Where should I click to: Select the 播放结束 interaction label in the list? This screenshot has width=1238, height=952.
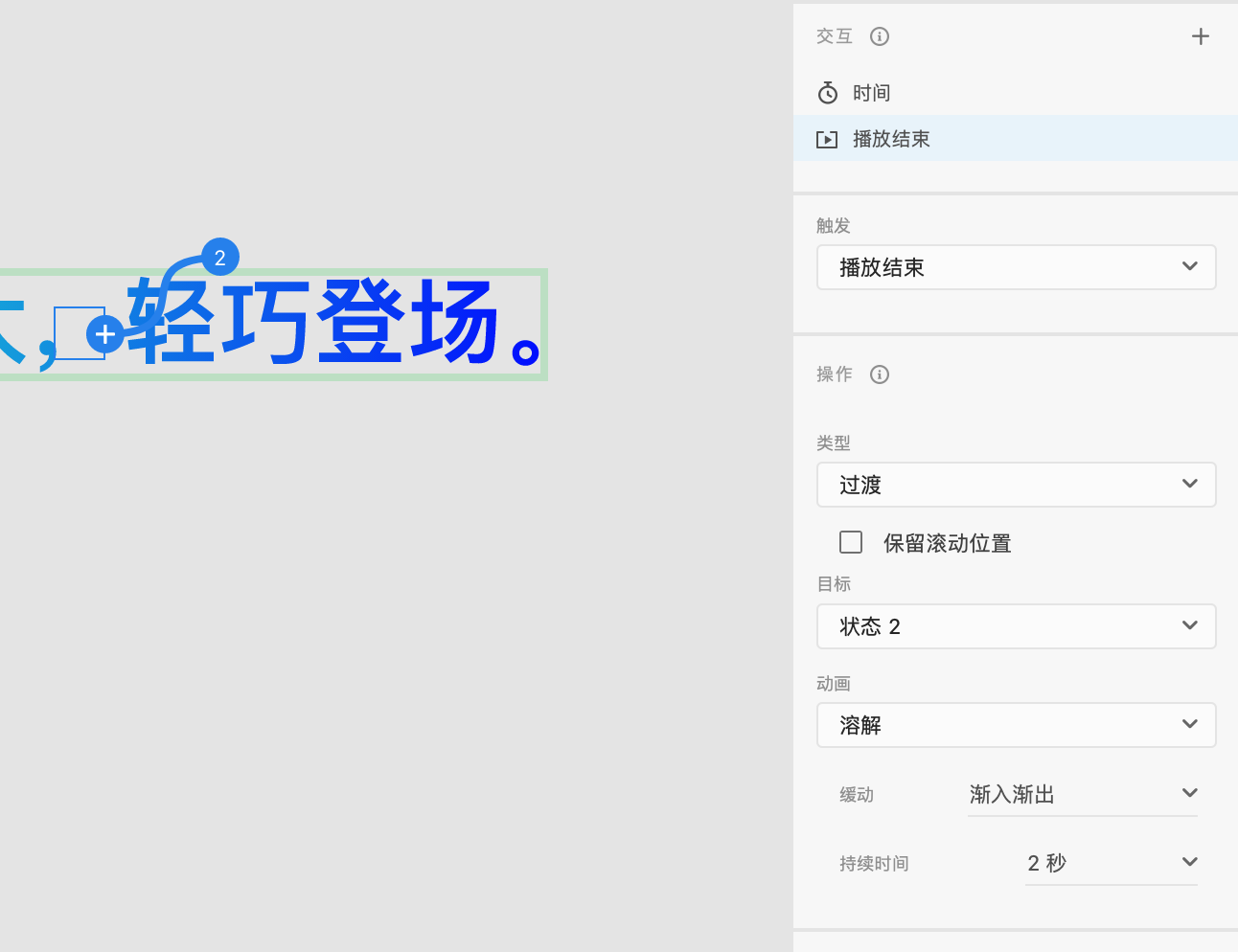891,140
